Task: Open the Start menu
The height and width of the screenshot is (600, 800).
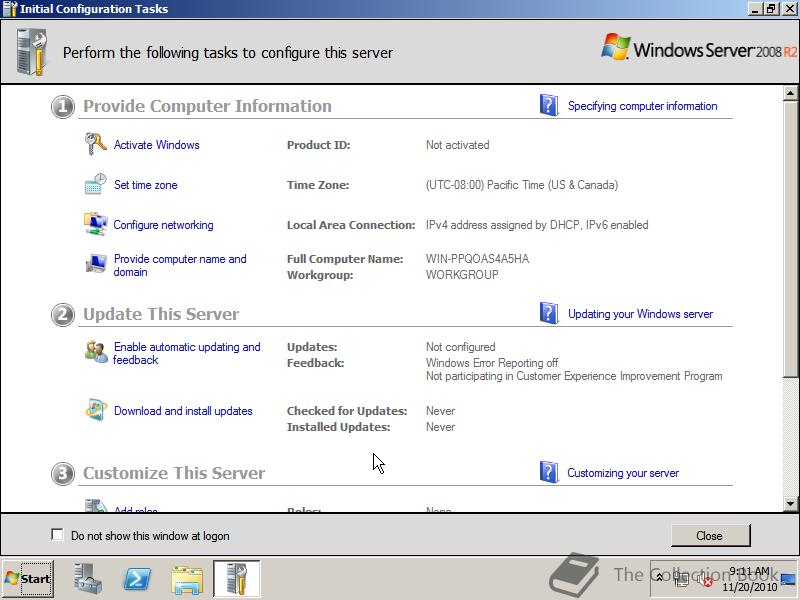Action: (28, 579)
